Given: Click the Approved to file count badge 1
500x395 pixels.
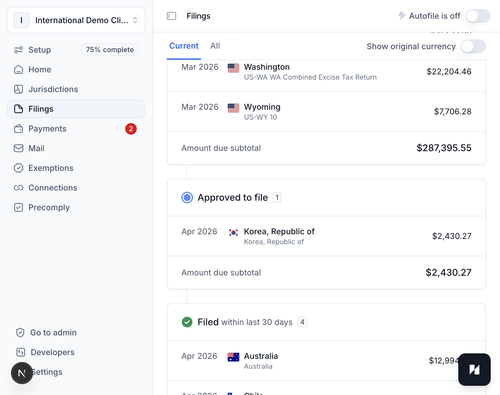Looking at the screenshot, I should click(x=277, y=197).
